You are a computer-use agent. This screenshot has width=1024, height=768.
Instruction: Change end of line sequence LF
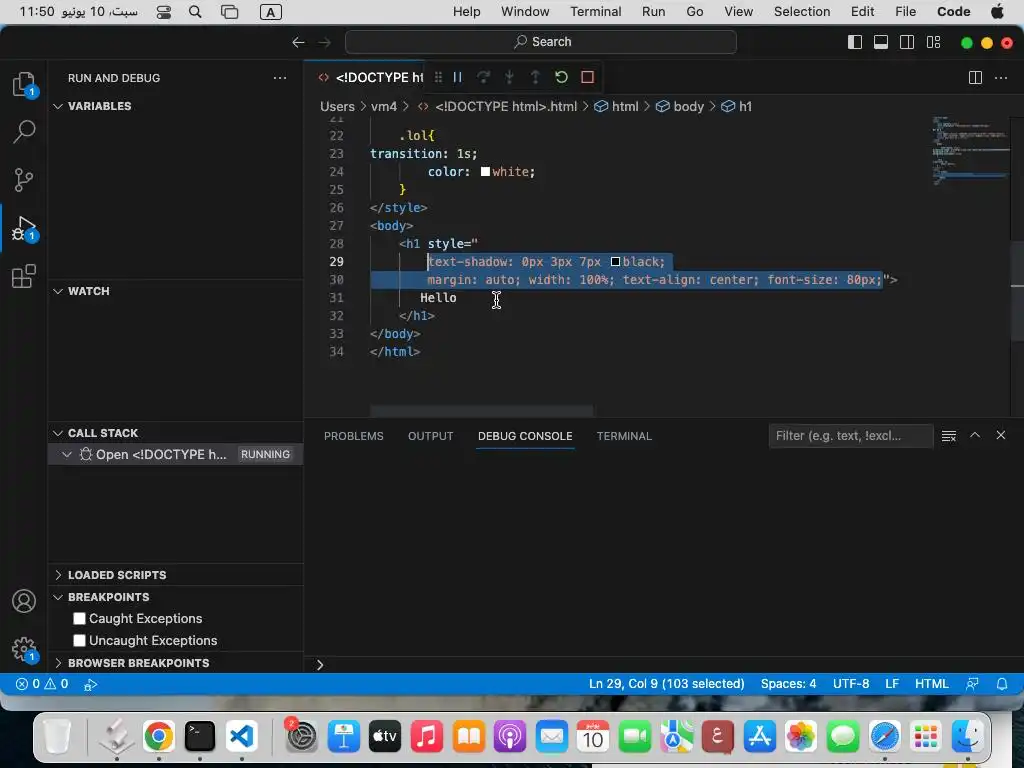892,684
